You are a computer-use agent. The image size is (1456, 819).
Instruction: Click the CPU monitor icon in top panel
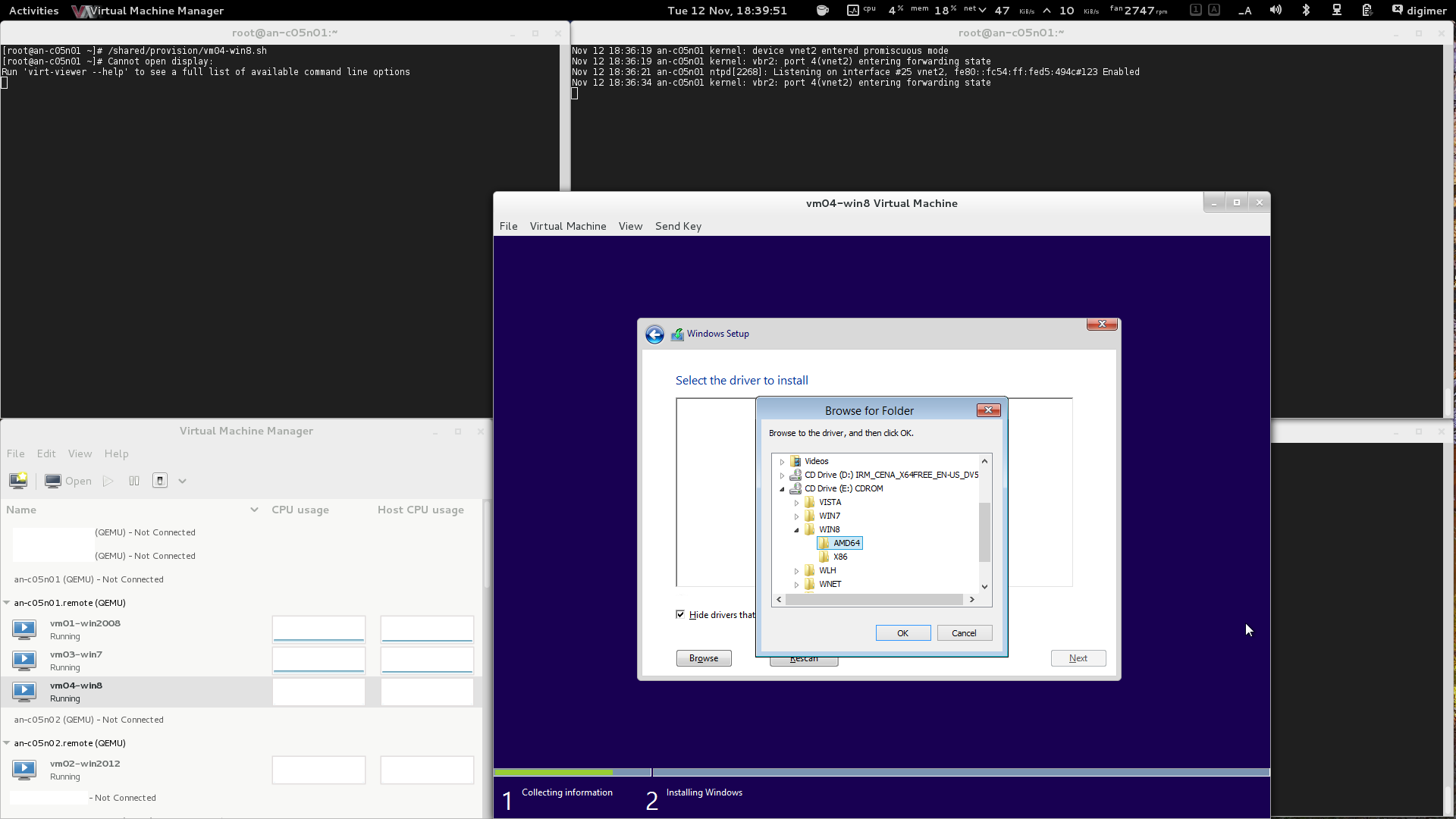(853, 10)
